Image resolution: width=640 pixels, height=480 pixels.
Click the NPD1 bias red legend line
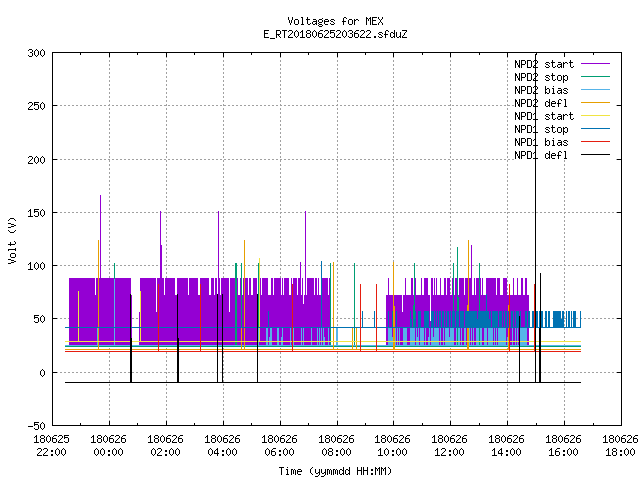click(x=595, y=142)
